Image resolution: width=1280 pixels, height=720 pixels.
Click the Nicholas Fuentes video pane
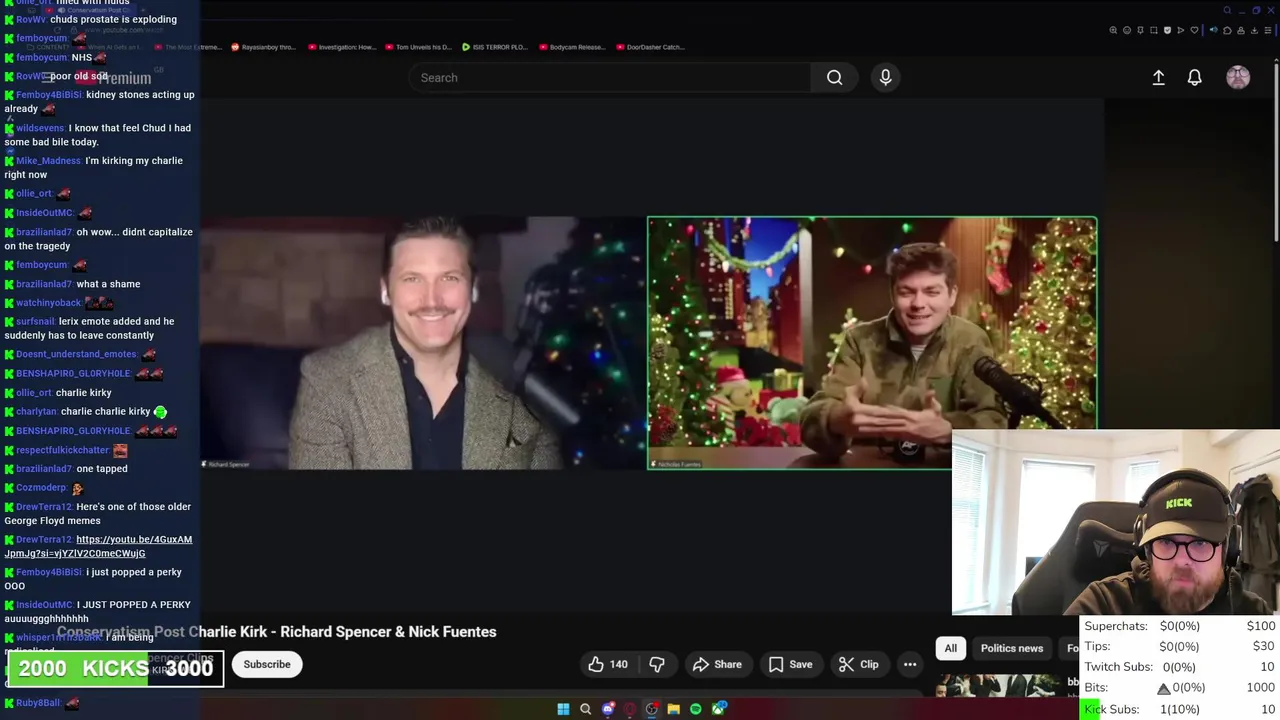click(x=872, y=343)
